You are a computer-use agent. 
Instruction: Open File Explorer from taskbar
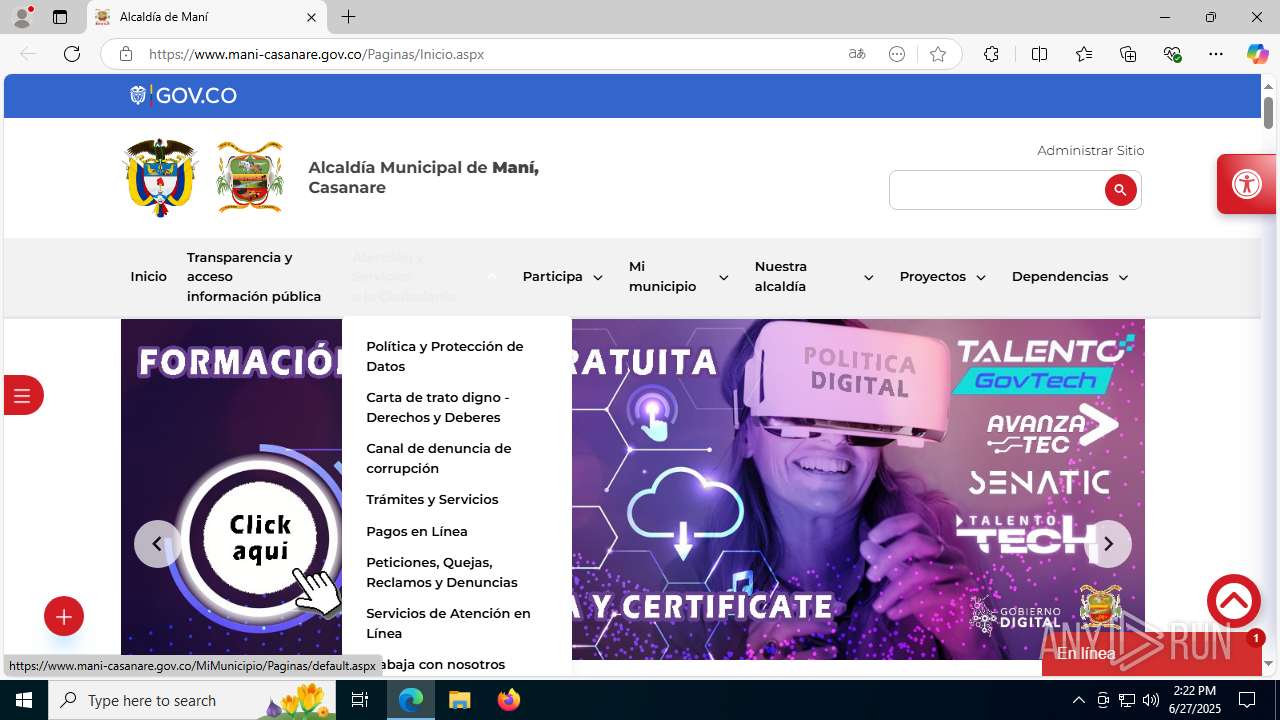[x=459, y=700]
